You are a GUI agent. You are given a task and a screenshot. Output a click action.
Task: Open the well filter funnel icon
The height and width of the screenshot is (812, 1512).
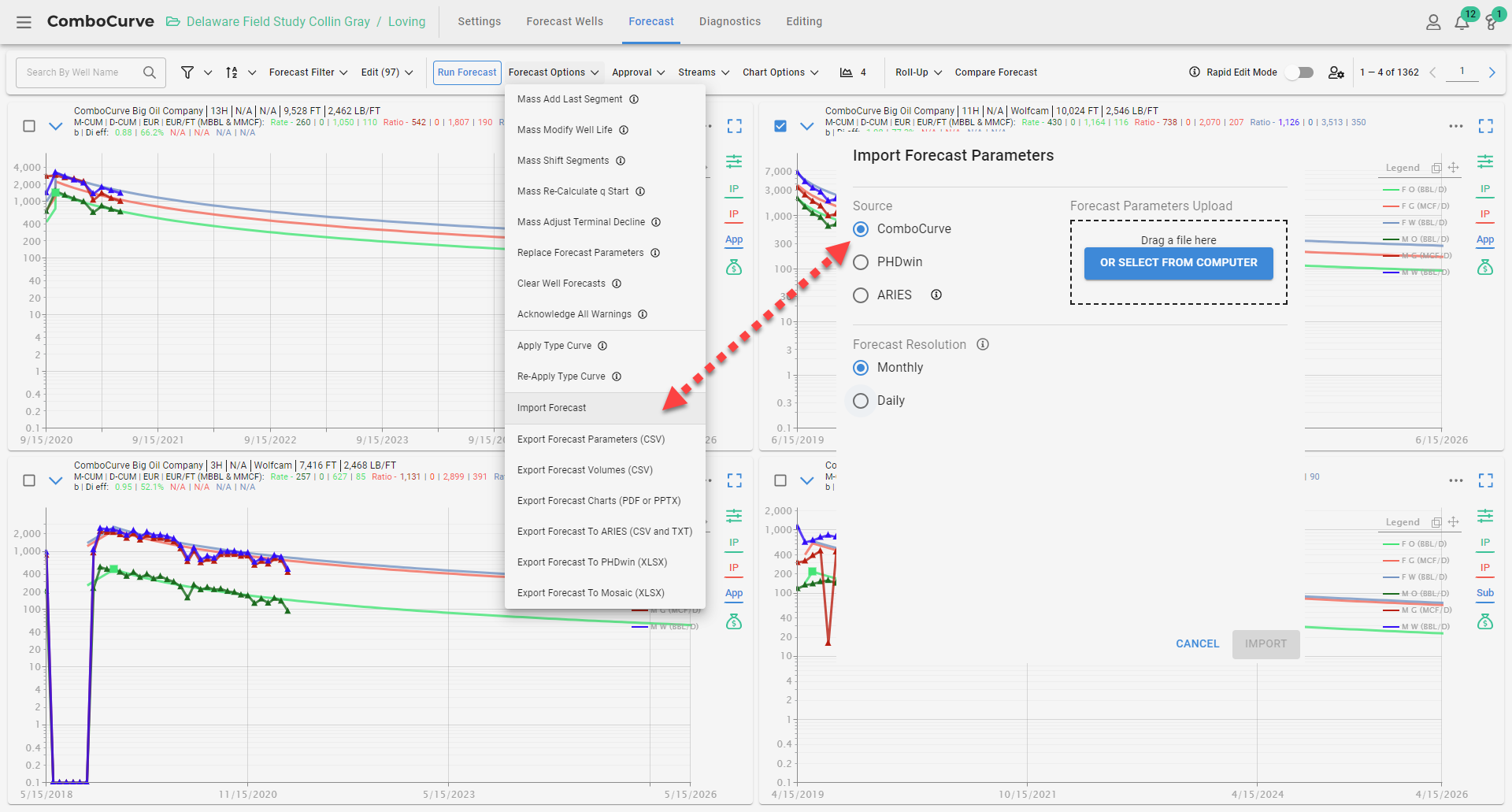pyautogui.click(x=187, y=72)
